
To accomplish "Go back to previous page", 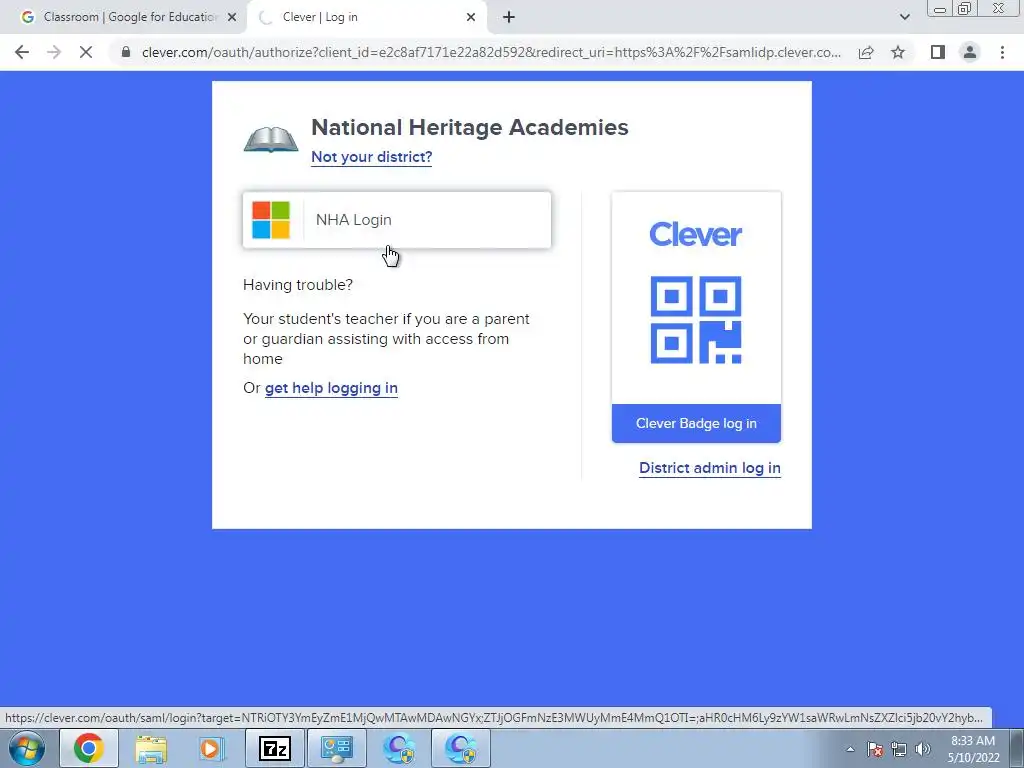I will (x=22, y=52).
